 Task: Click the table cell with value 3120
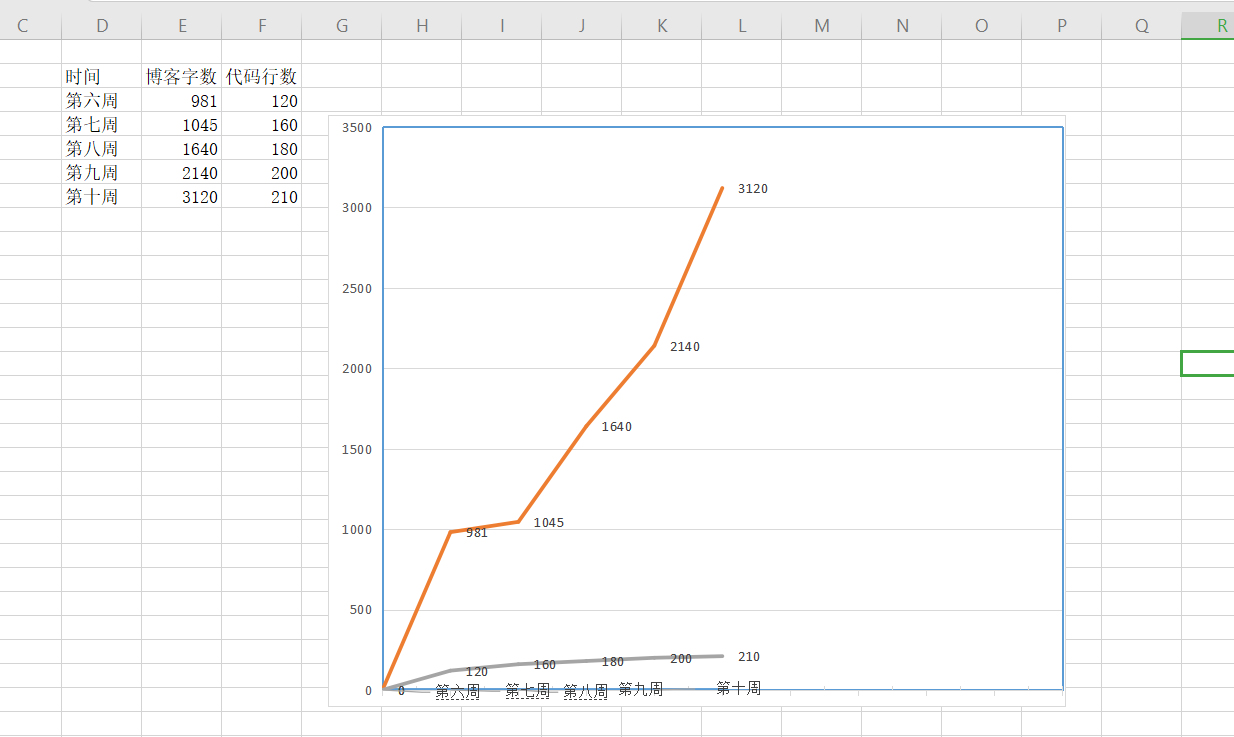click(181, 196)
